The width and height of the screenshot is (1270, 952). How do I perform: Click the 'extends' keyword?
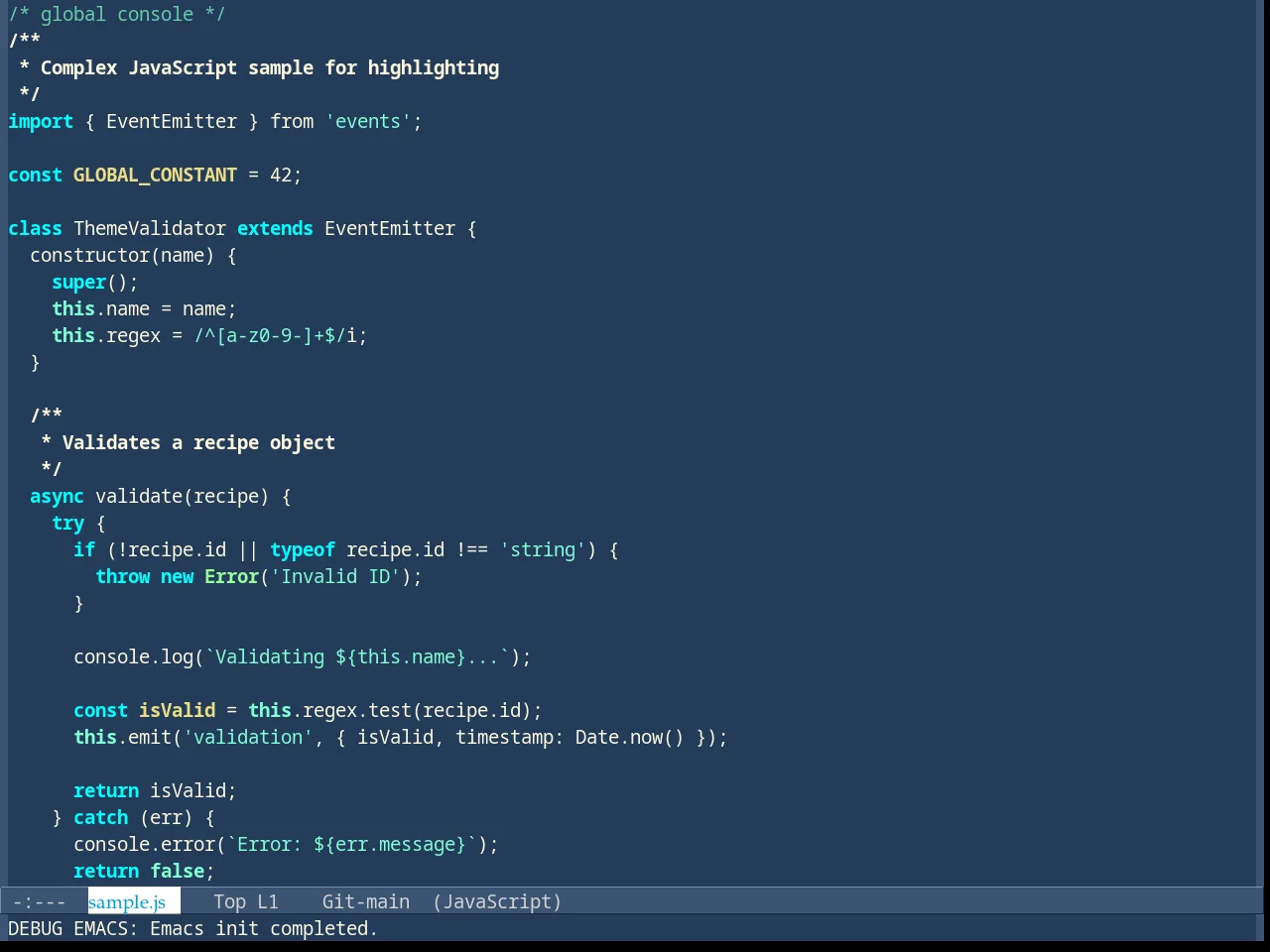[x=275, y=228]
